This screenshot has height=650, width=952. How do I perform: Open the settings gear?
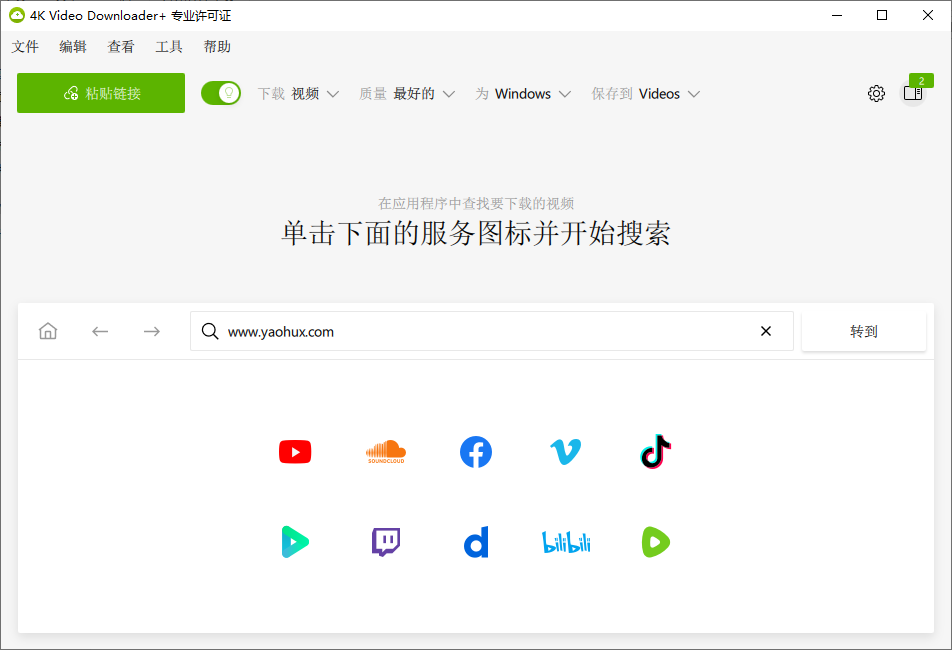click(x=876, y=93)
